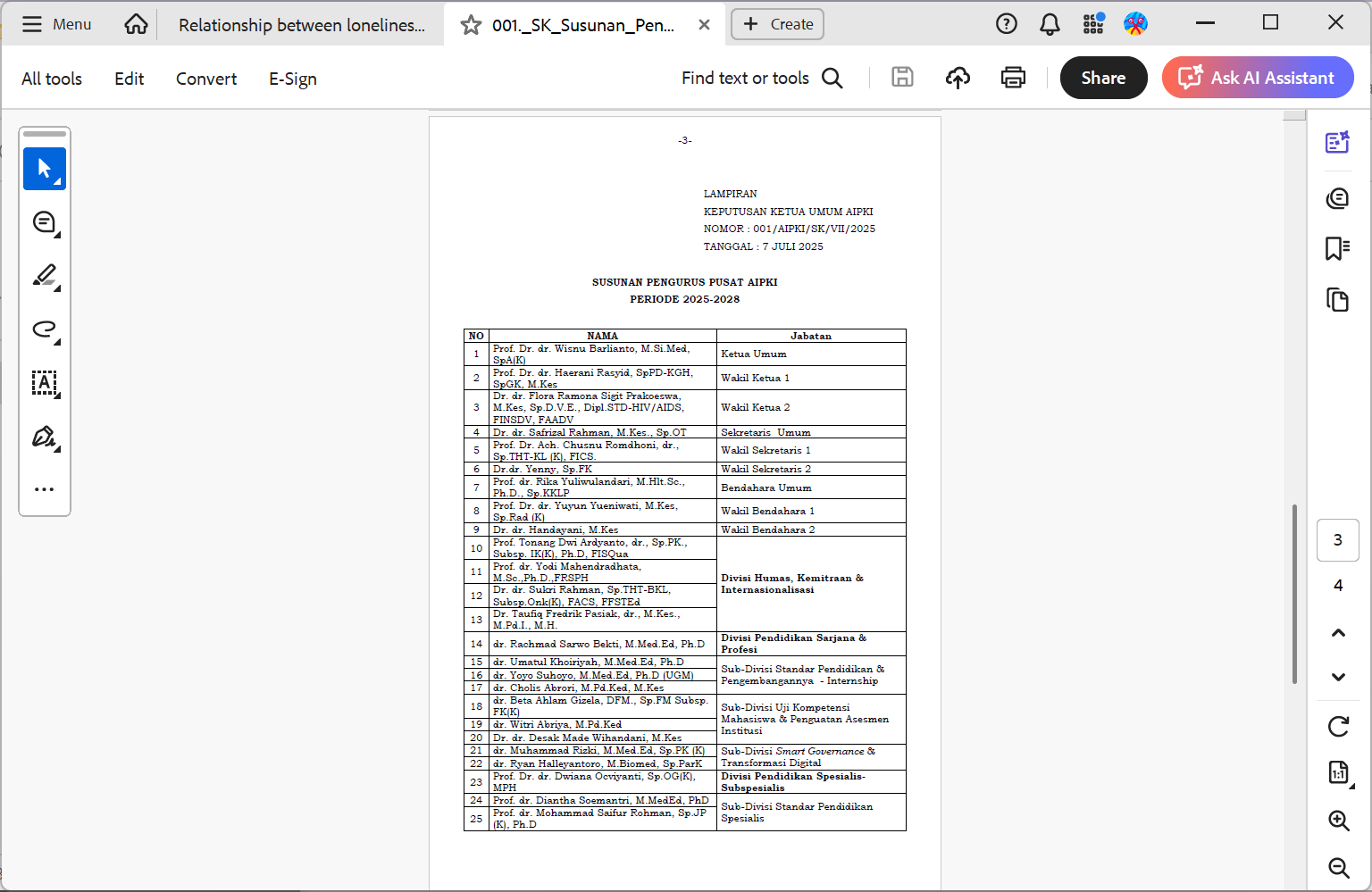Click Dr.dr. Yenny, Sp.FK name
The width and height of the screenshot is (1372, 892).
(542, 469)
